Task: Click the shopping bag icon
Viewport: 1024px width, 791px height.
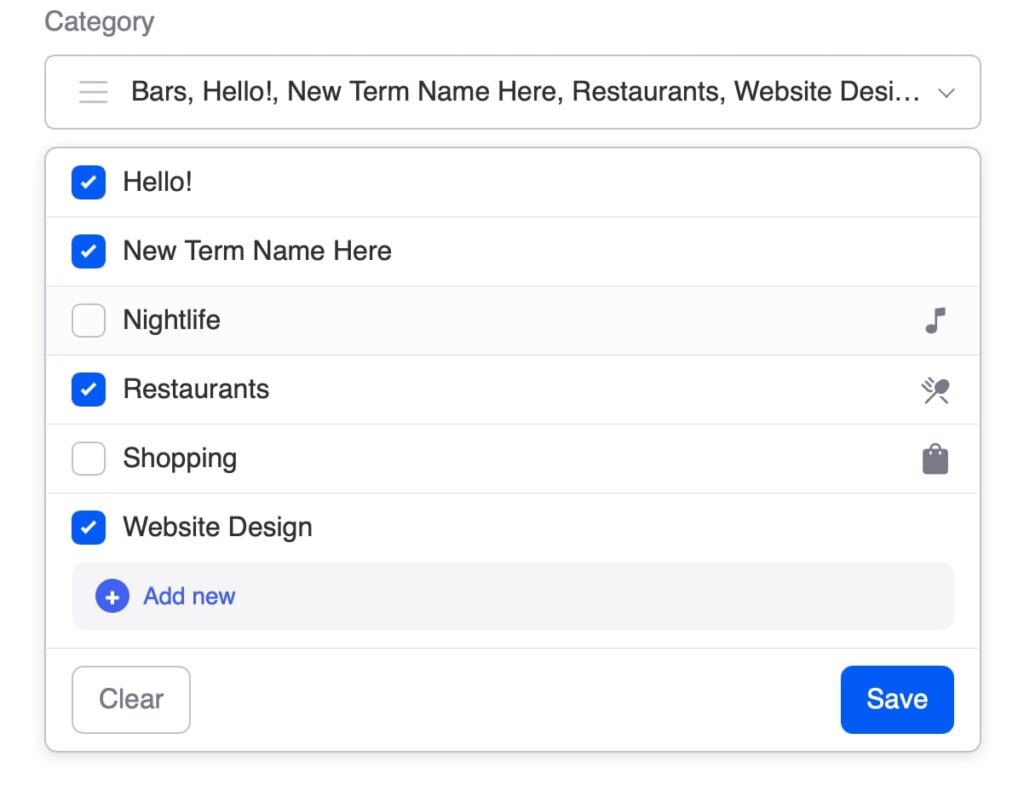Action: 935,459
